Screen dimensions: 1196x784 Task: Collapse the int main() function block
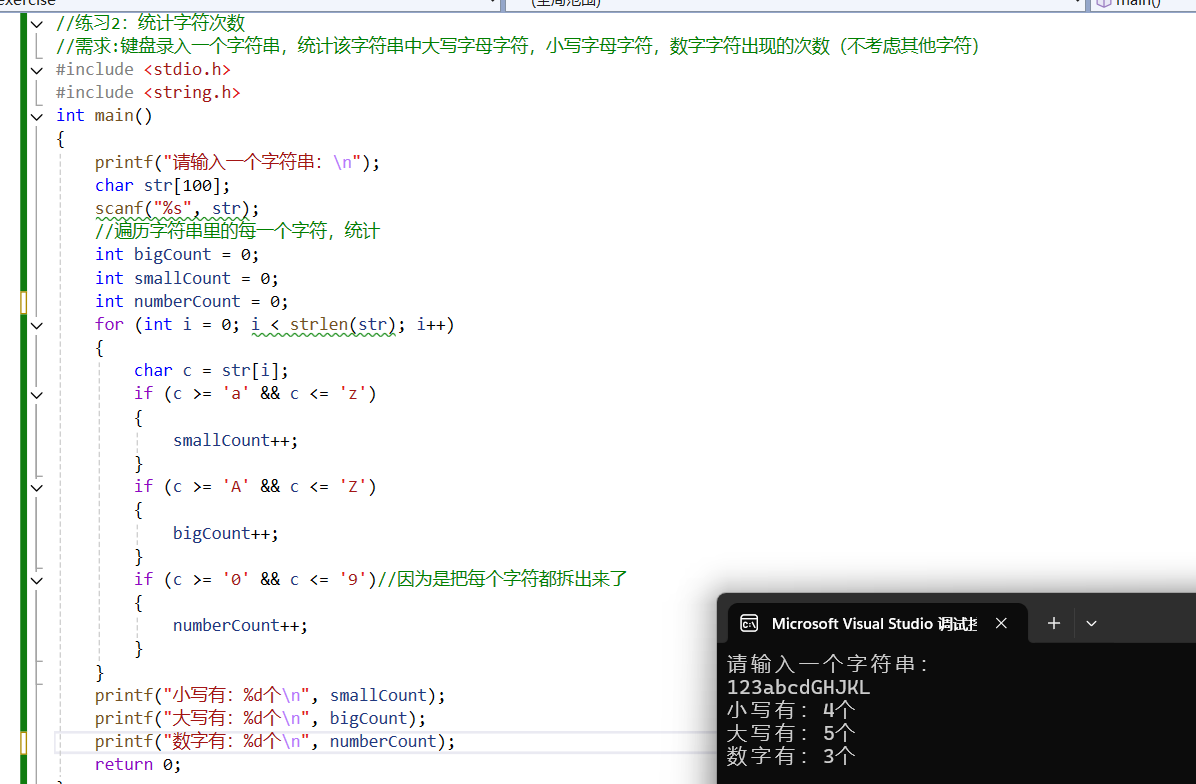[37, 117]
